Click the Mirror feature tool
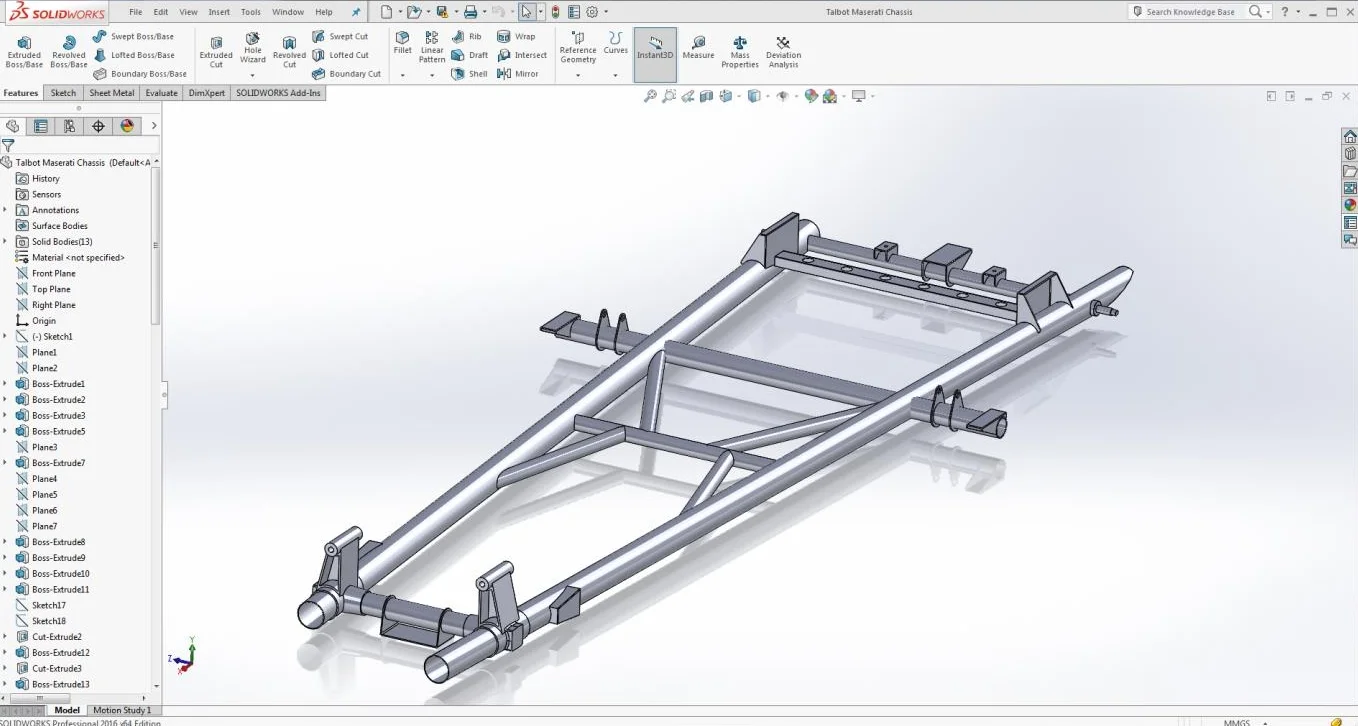The width and height of the screenshot is (1358, 726). tap(518, 74)
